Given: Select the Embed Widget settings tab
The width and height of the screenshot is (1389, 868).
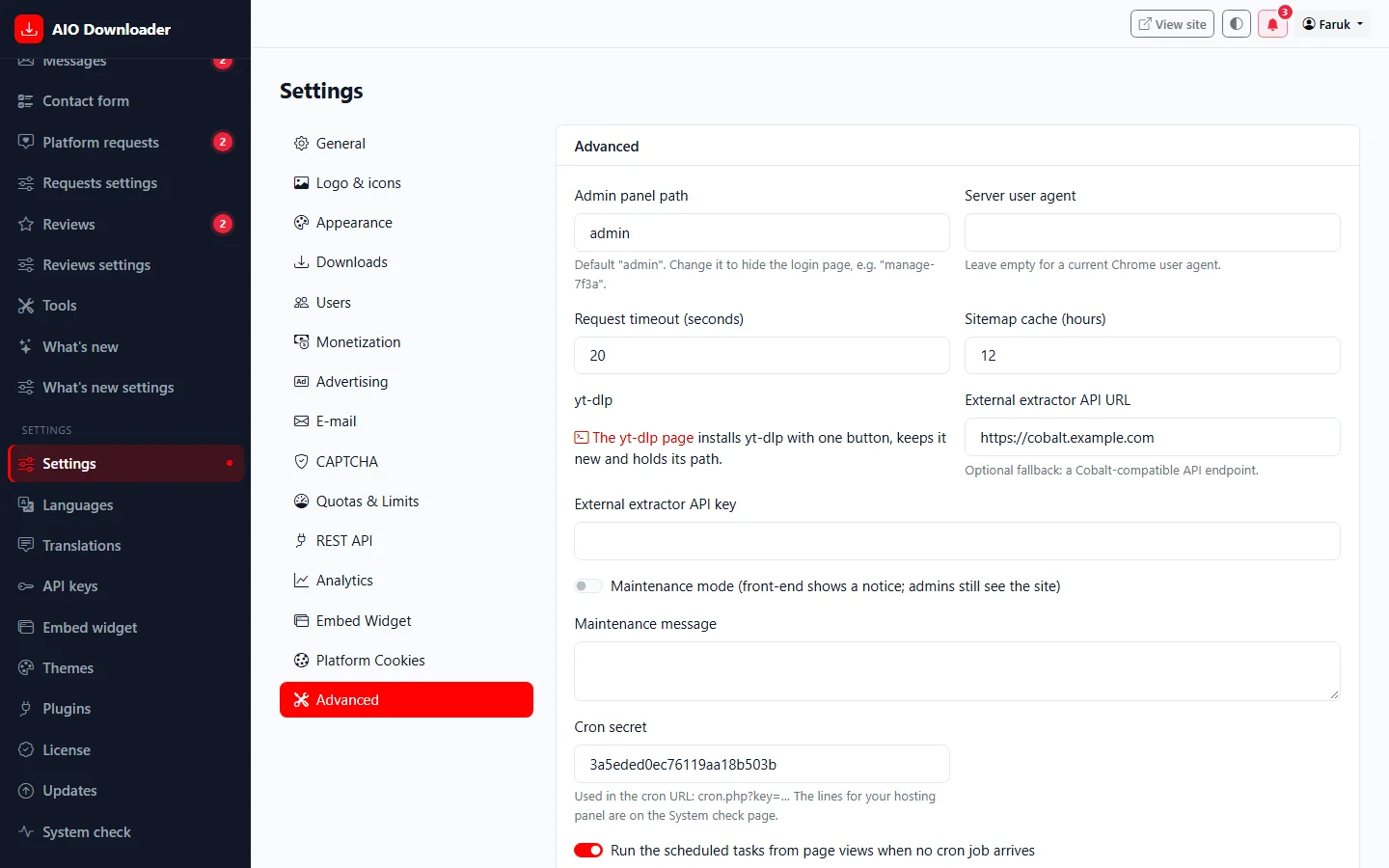Looking at the screenshot, I should [406, 620].
